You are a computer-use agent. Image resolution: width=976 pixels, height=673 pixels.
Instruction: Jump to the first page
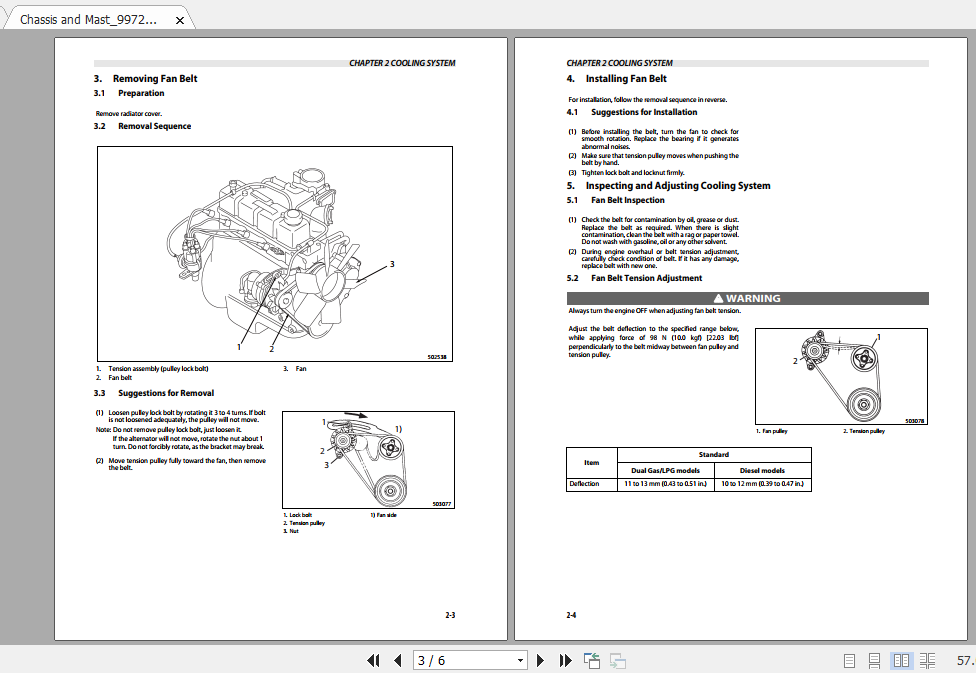[x=373, y=661]
